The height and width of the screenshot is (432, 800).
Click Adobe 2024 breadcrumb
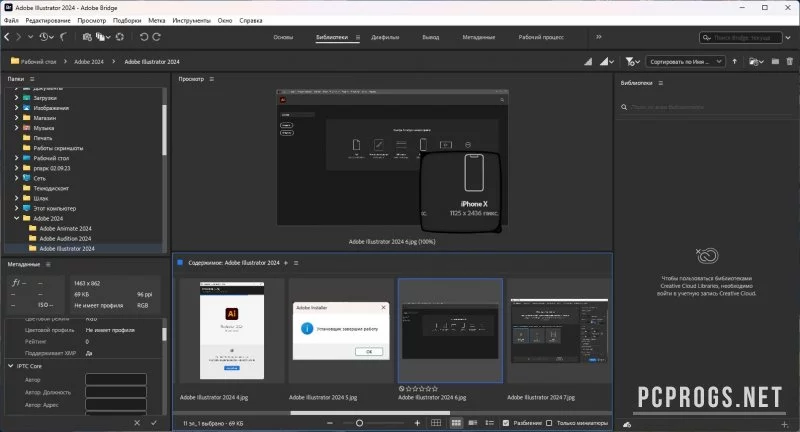[x=89, y=61]
